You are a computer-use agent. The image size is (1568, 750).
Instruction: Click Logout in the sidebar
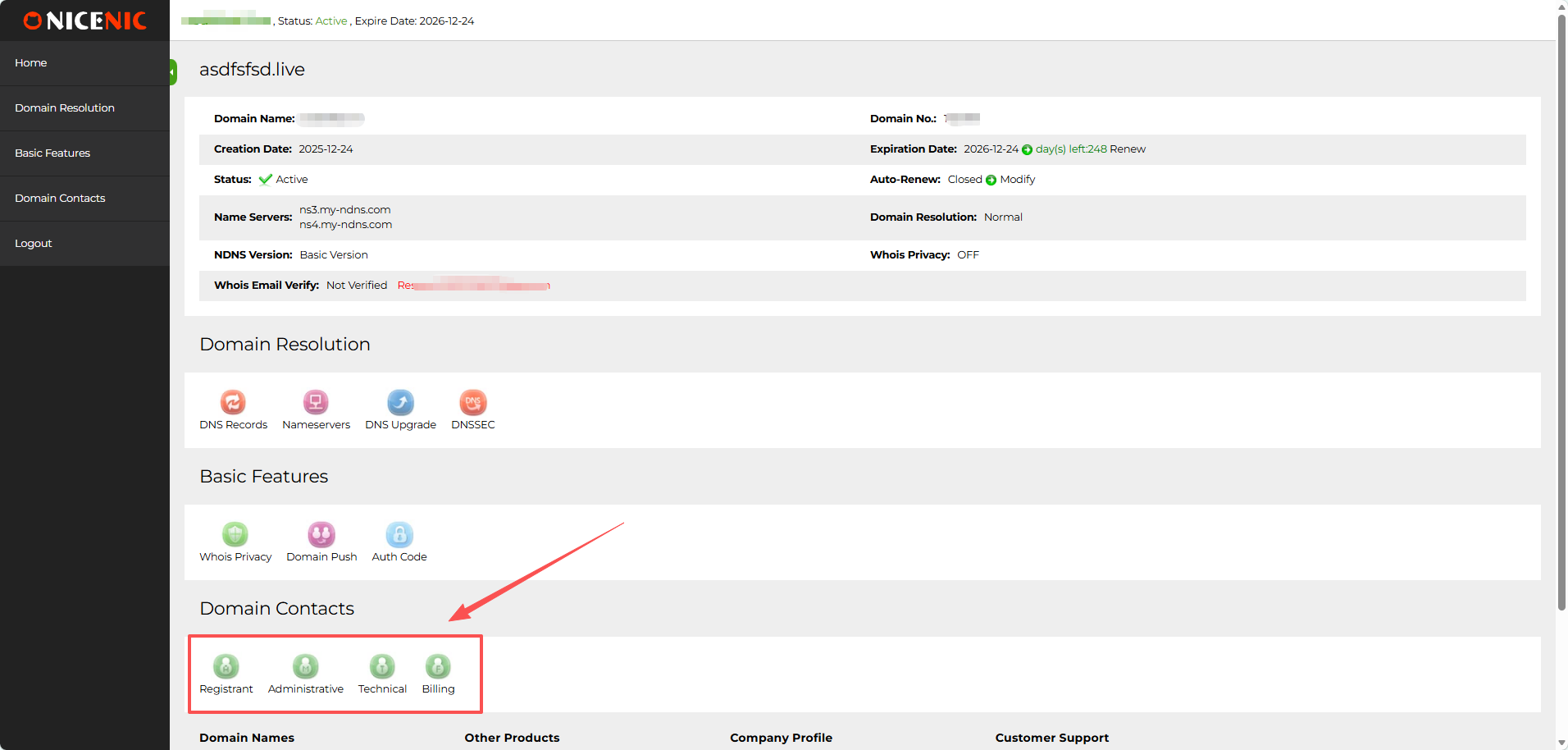tap(34, 244)
